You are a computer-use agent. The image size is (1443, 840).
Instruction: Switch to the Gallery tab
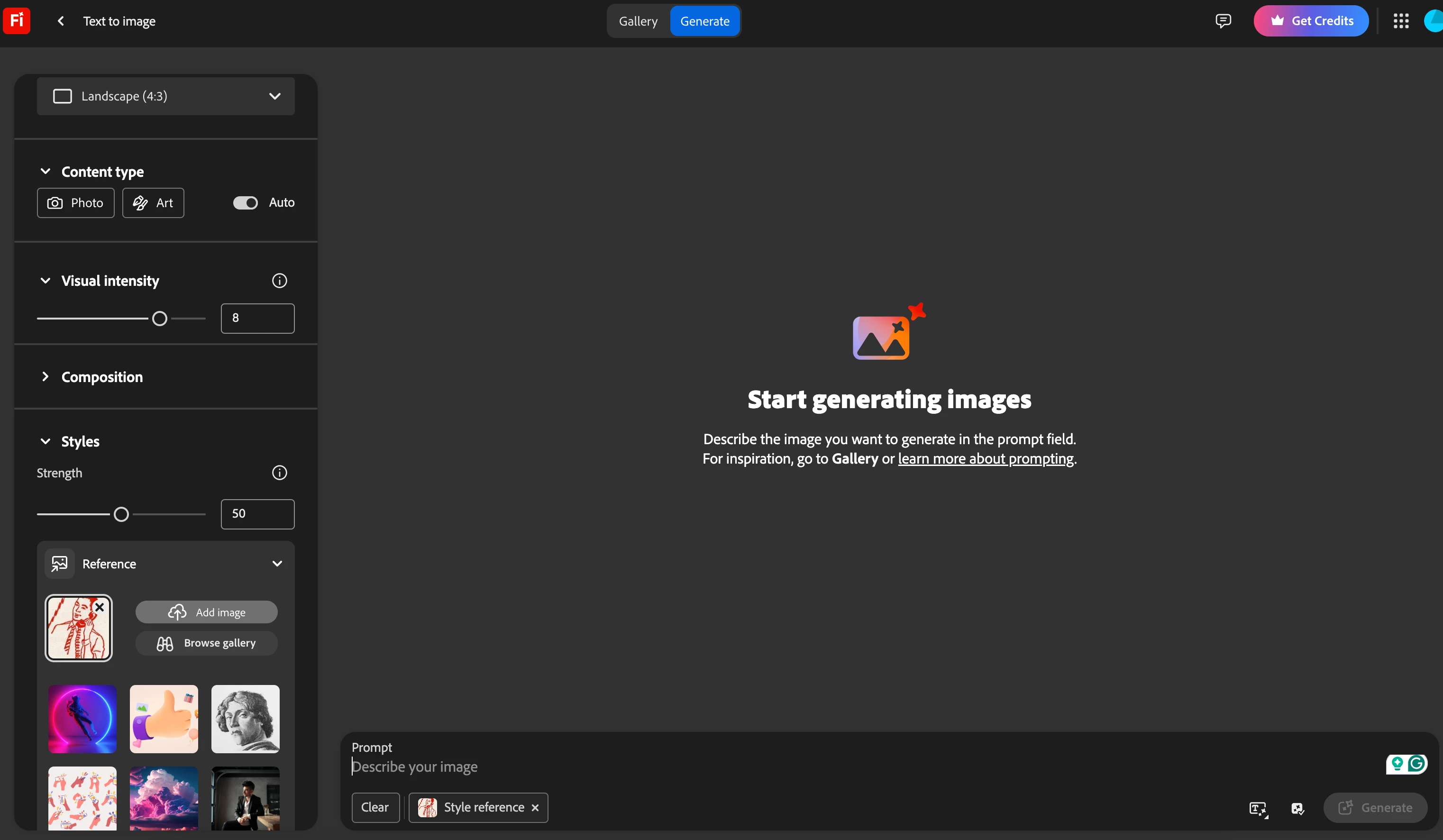[638, 21]
